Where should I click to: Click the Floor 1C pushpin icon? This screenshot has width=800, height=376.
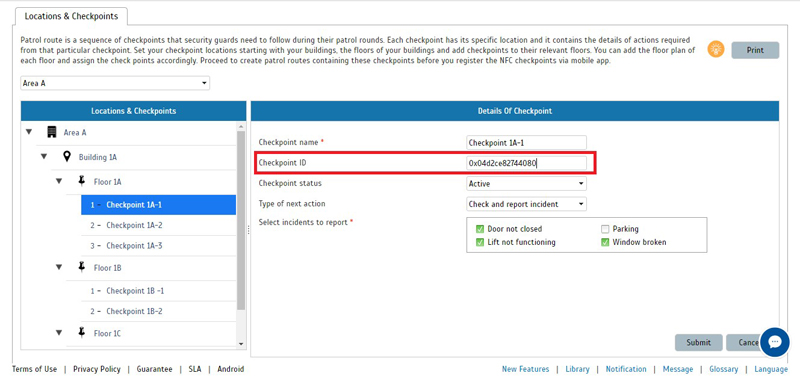tap(82, 333)
